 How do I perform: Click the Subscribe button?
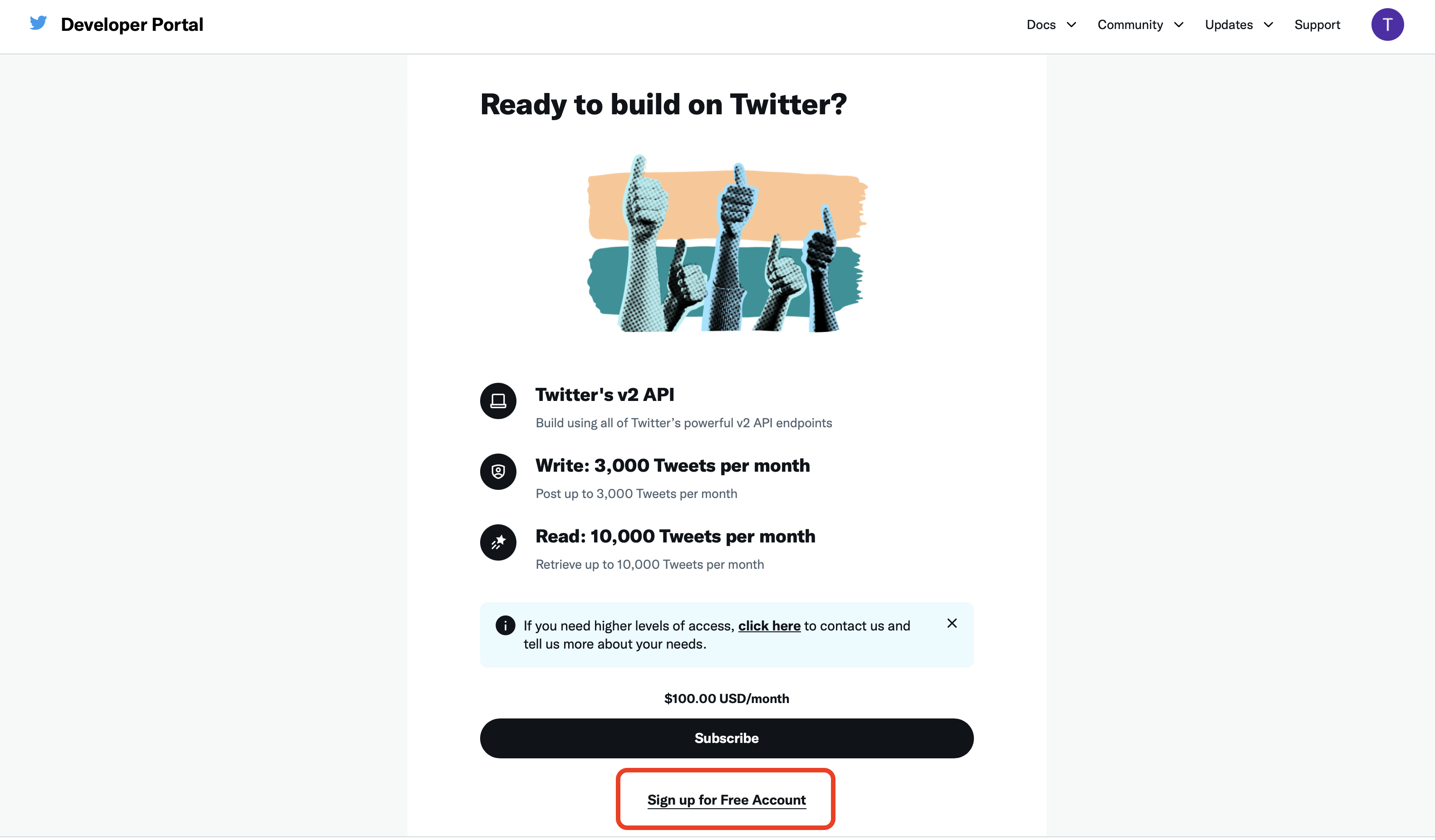[727, 738]
